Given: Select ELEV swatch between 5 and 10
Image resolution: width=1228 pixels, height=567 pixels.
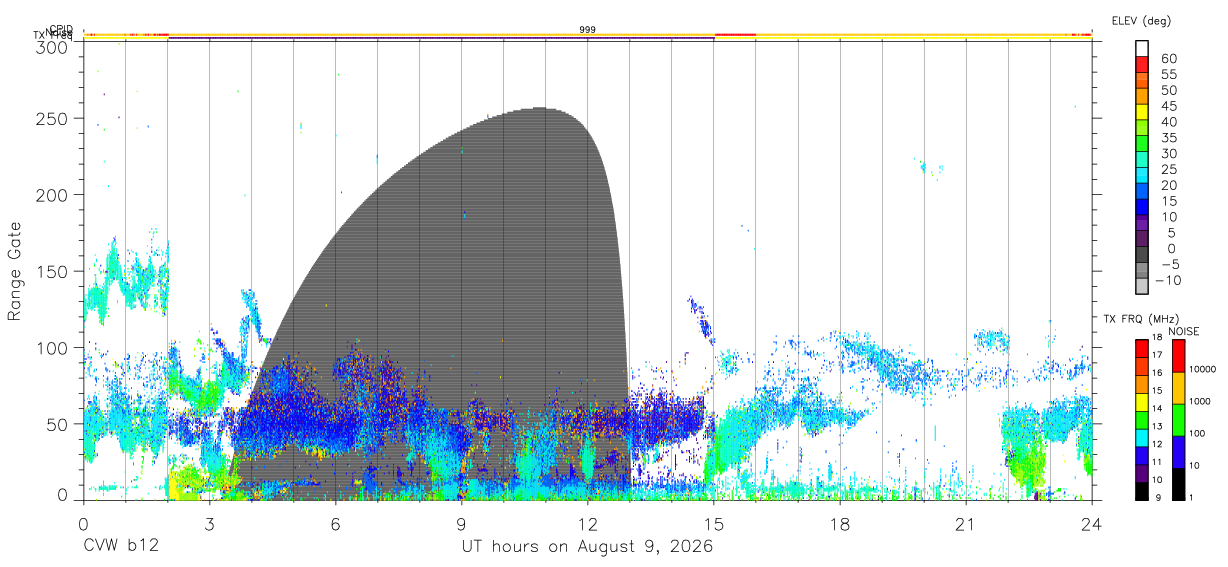Looking at the screenshot, I should 1142,224.
